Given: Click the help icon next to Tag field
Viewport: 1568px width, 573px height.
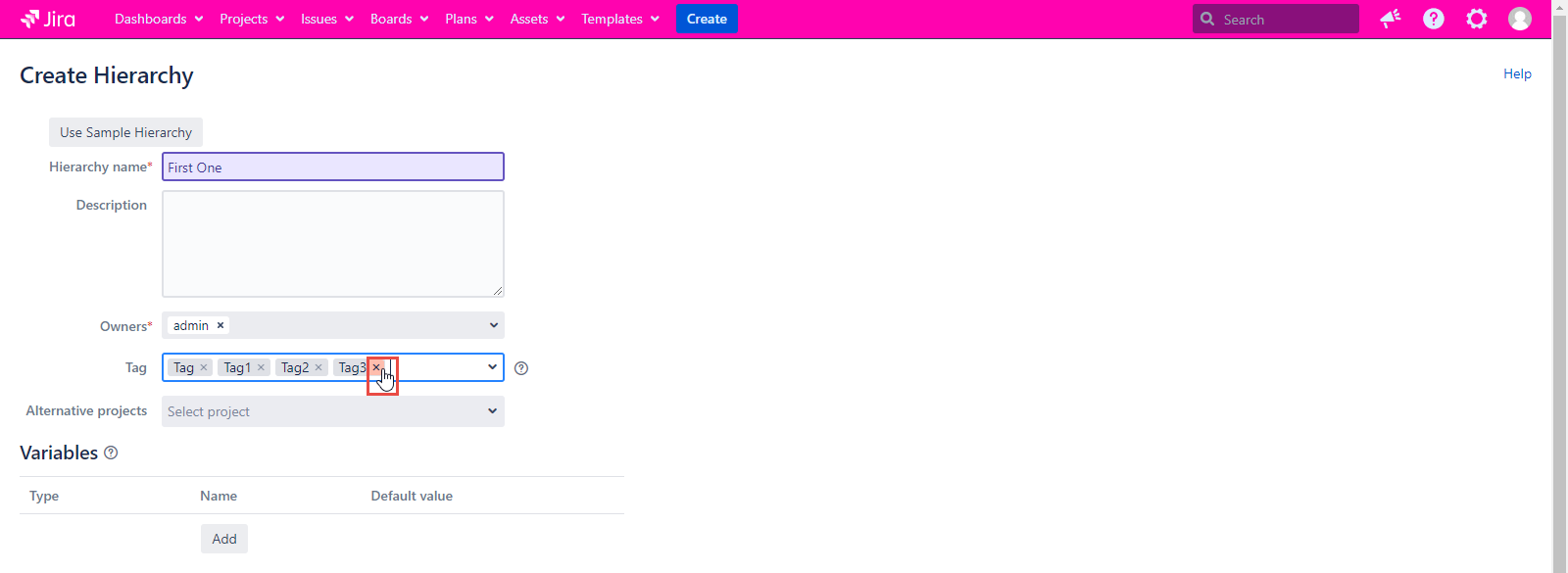Looking at the screenshot, I should pyautogui.click(x=521, y=368).
